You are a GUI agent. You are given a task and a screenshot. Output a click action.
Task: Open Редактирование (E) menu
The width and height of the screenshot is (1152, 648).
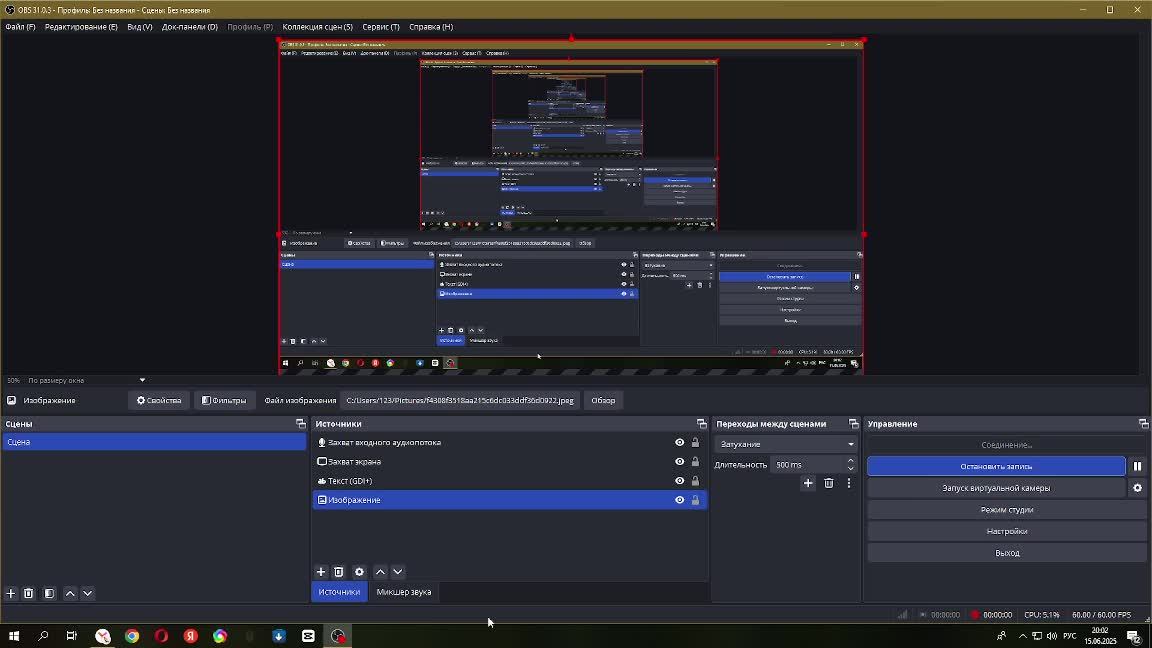tap(81, 26)
